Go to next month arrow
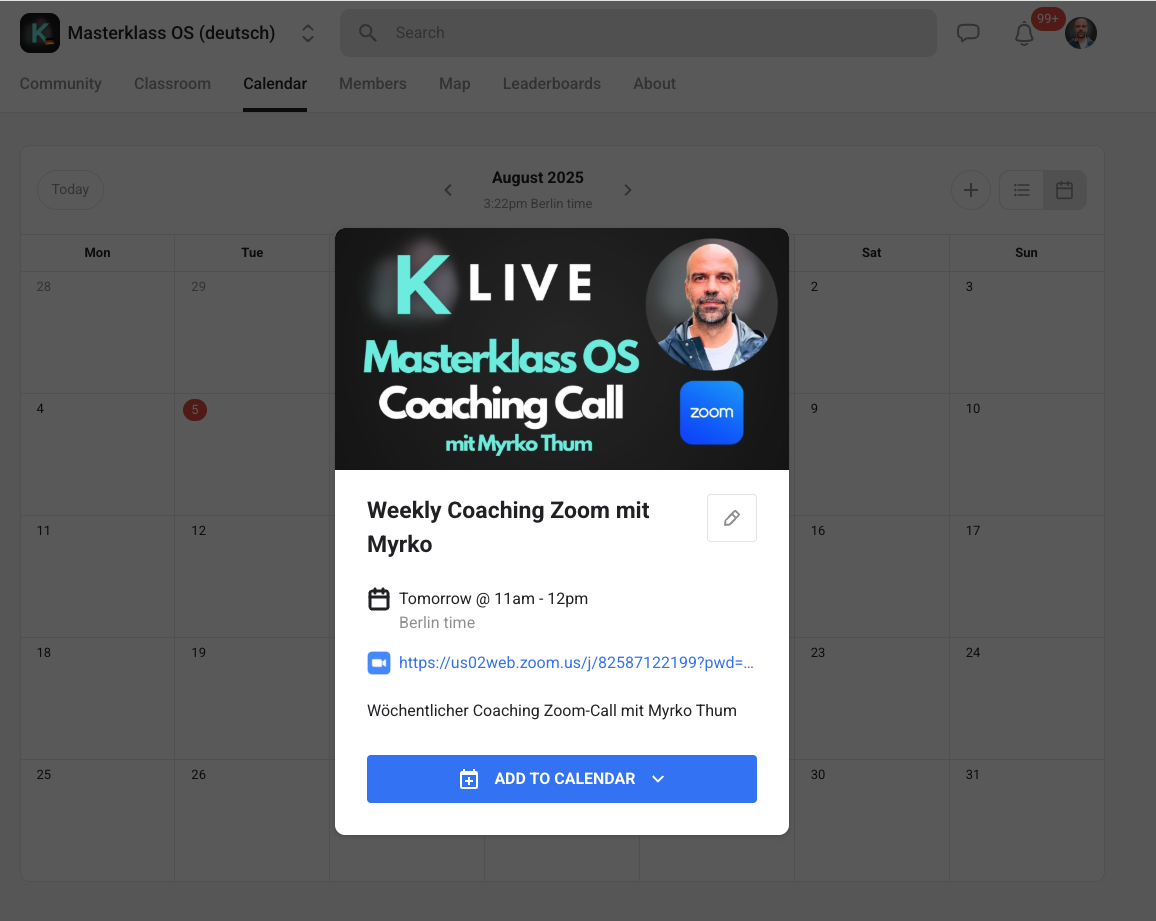The width and height of the screenshot is (1156, 921). point(628,190)
